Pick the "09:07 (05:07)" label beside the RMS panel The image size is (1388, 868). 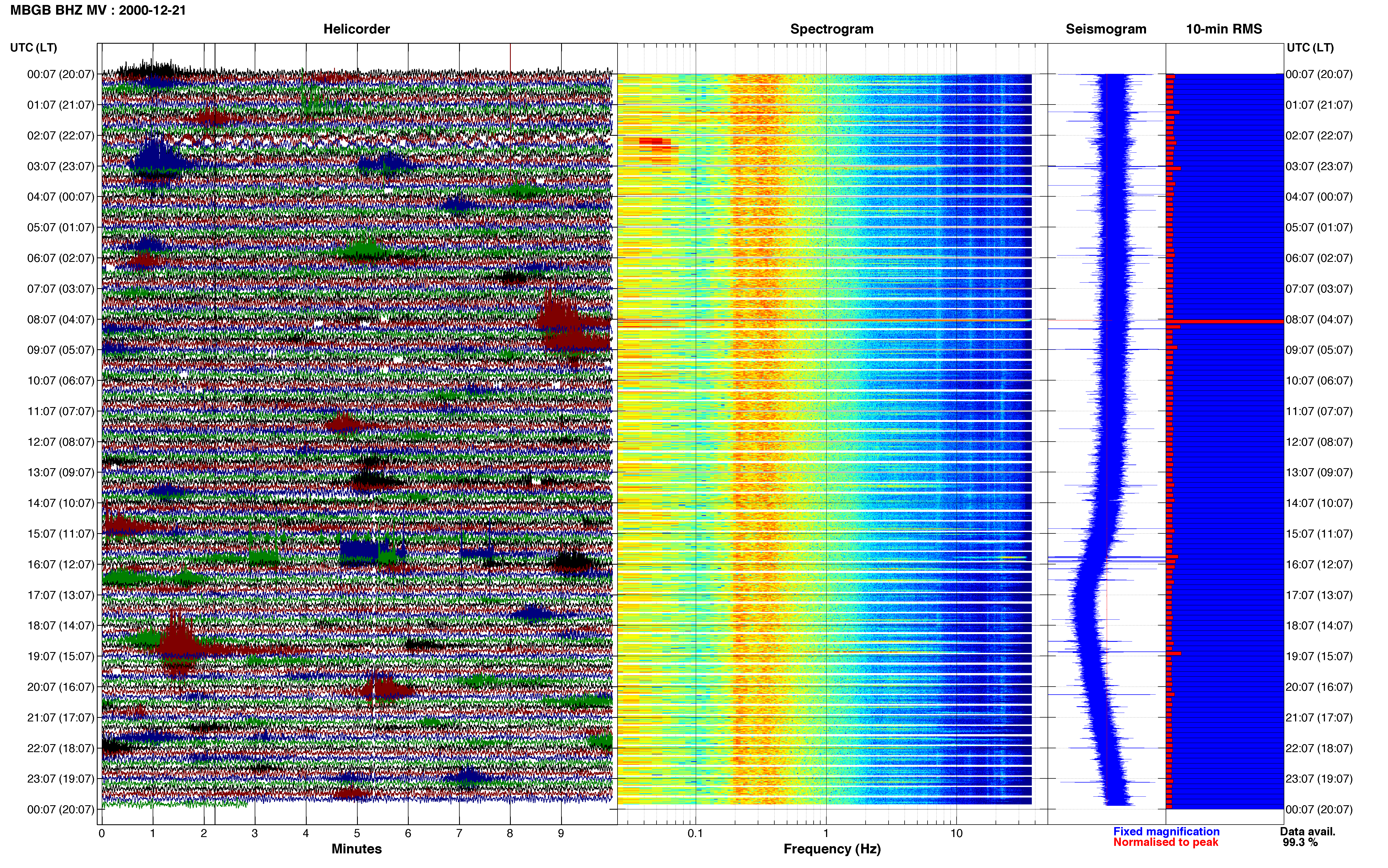(1319, 350)
